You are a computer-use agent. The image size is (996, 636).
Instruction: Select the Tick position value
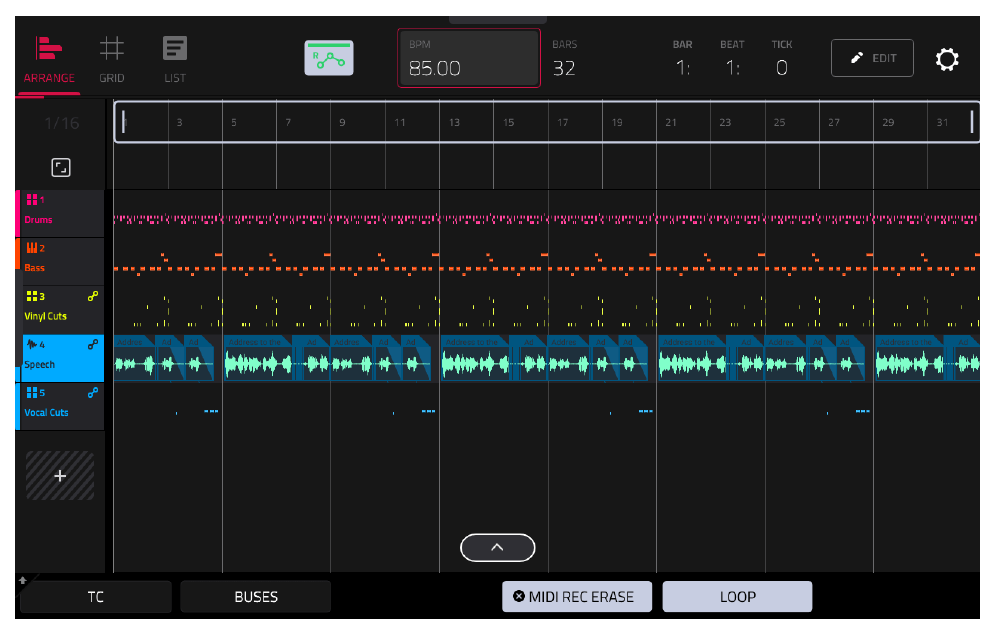coord(782,68)
